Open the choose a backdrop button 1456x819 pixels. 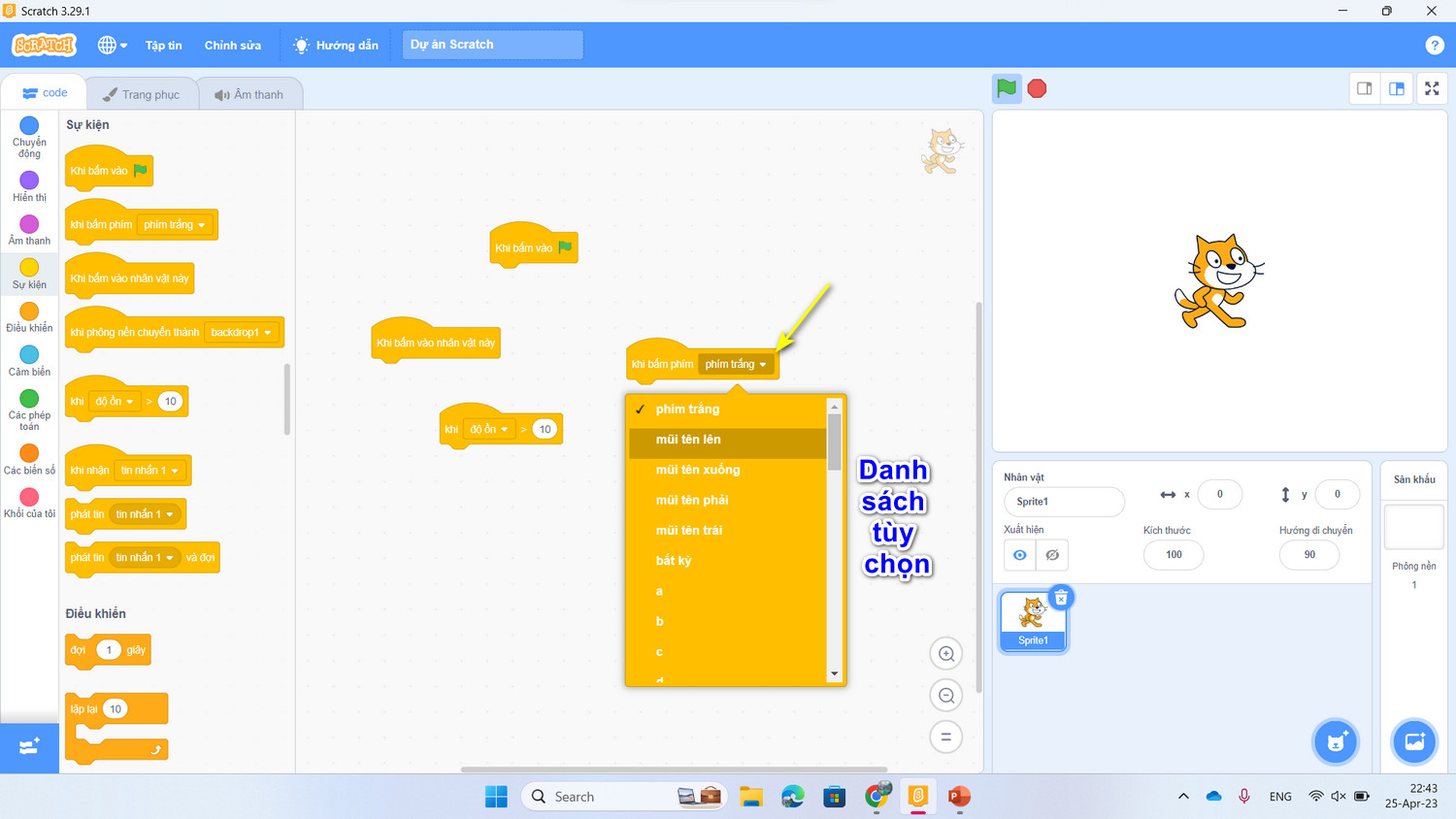[1414, 742]
